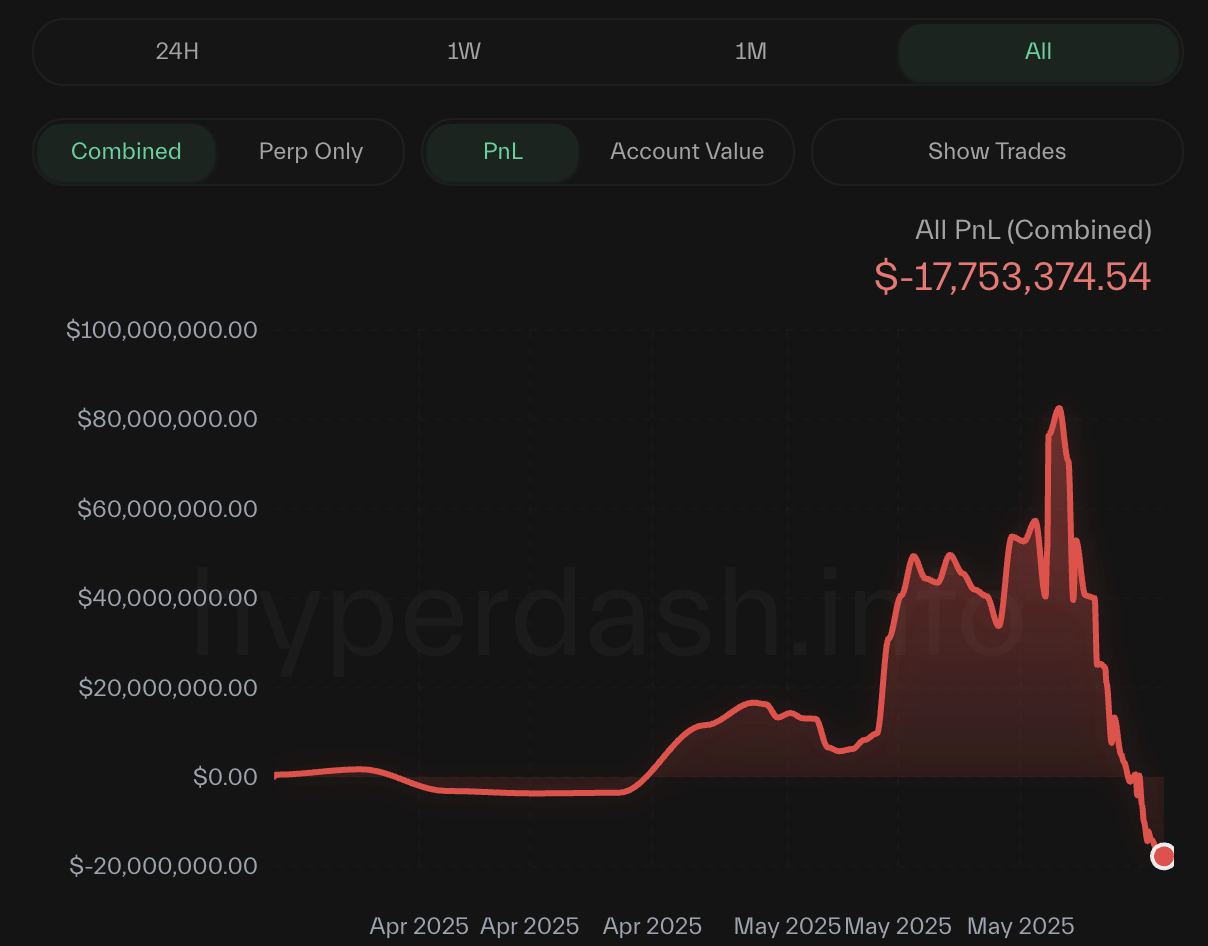Switch chart to Account Value

(x=687, y=152)
